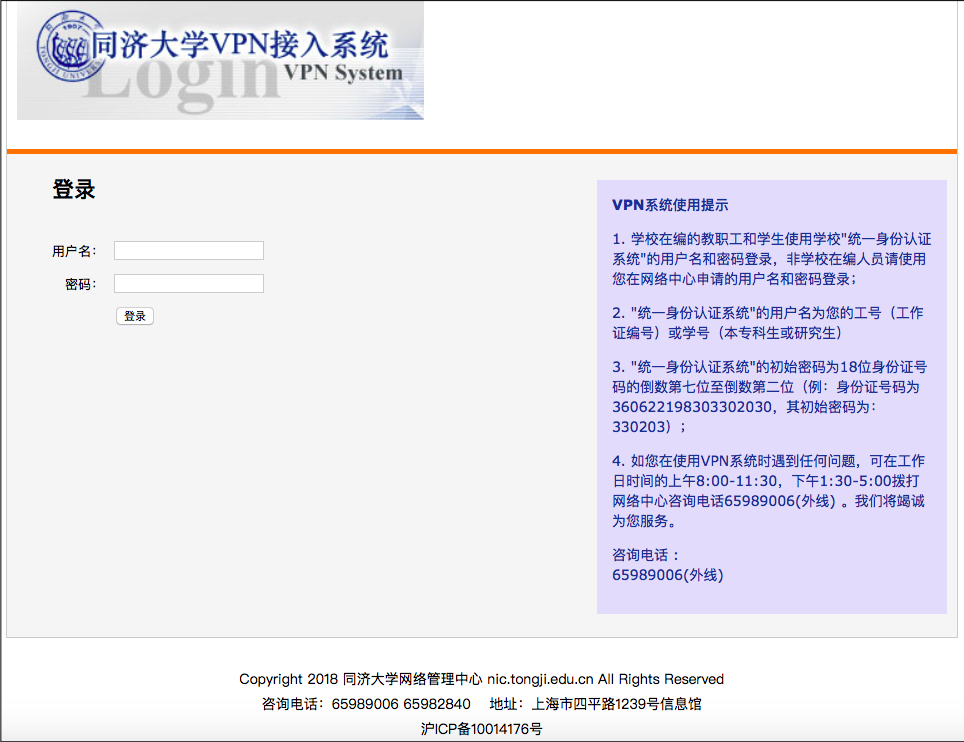Focus the 密码 password input field
The image size is (964, 742).
188,284
